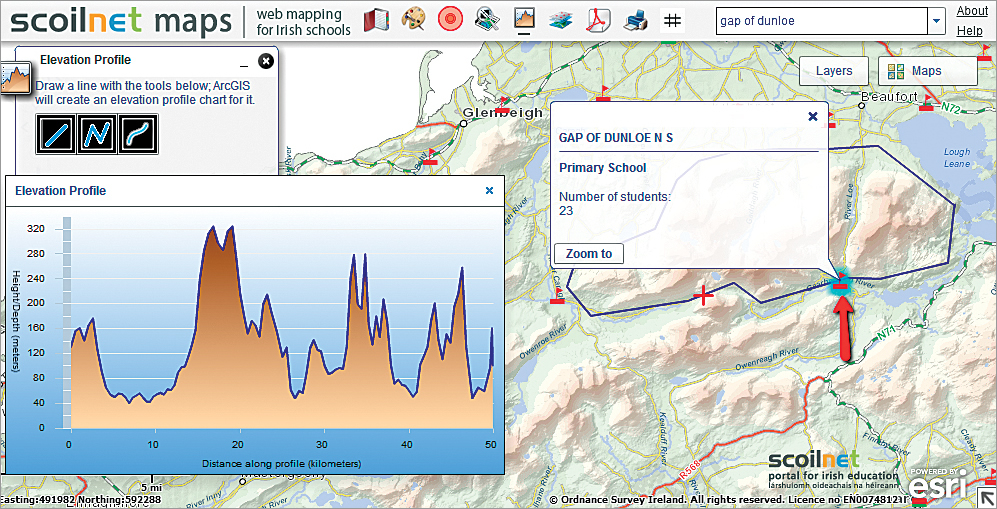Toggle the Elevation Profile tool in the toolbar
Screen dimensions: 997x509
(x=525, y=20)
